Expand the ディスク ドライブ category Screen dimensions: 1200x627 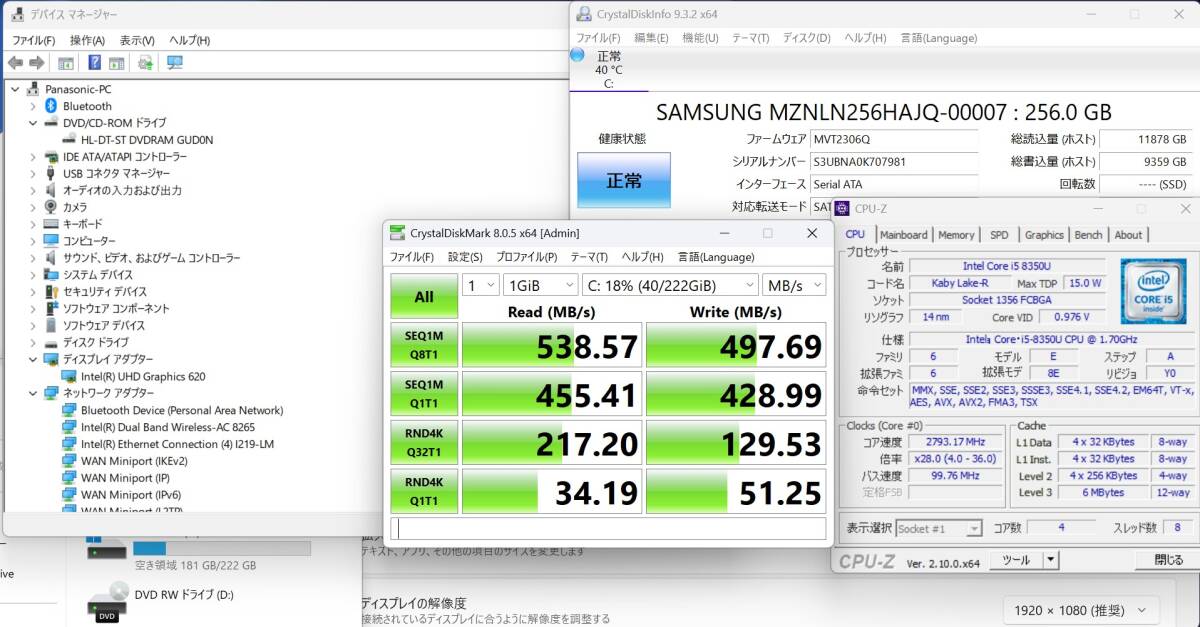[33, 342]
